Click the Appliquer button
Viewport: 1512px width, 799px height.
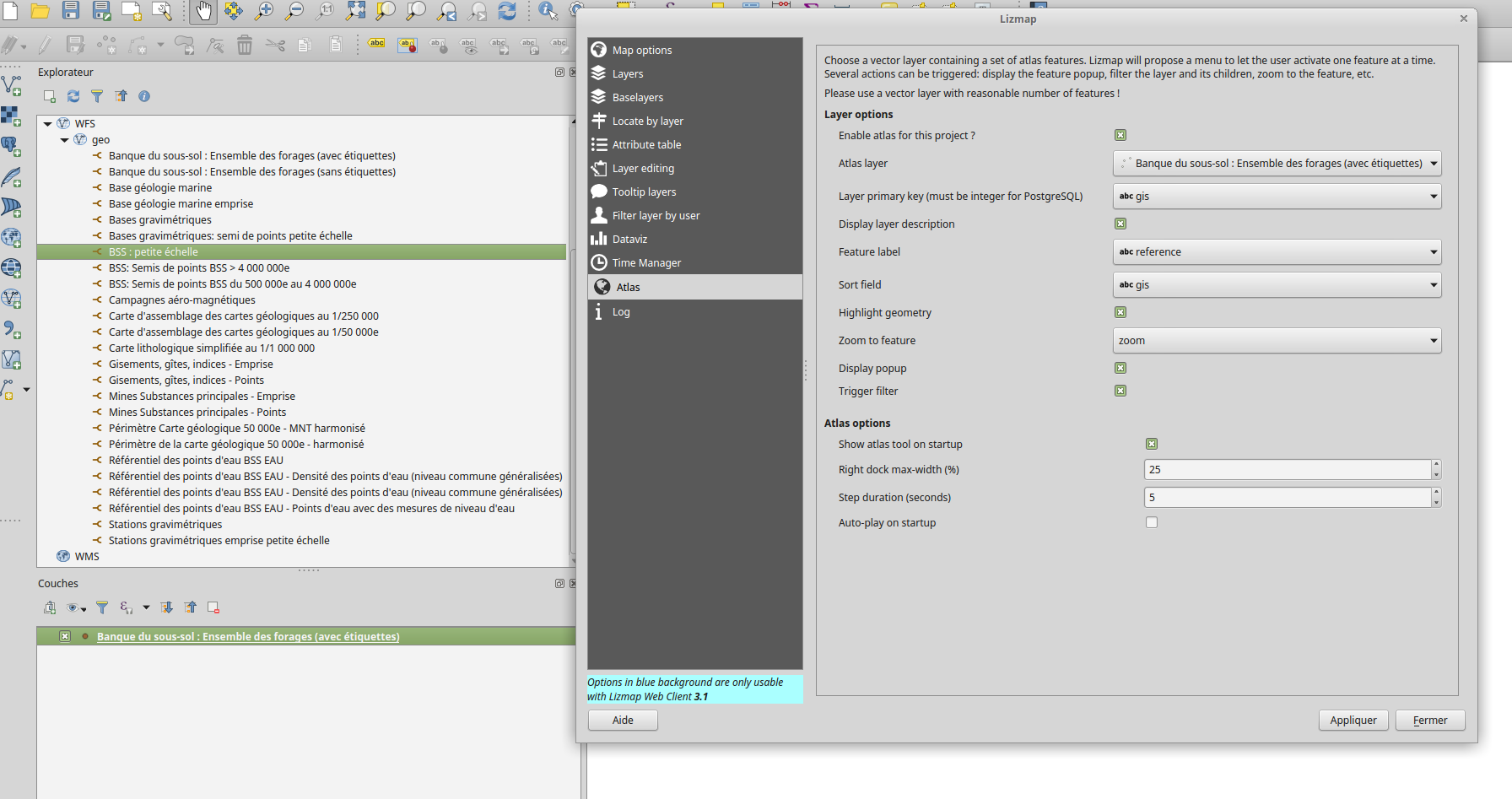click(x=1353, y=720)
